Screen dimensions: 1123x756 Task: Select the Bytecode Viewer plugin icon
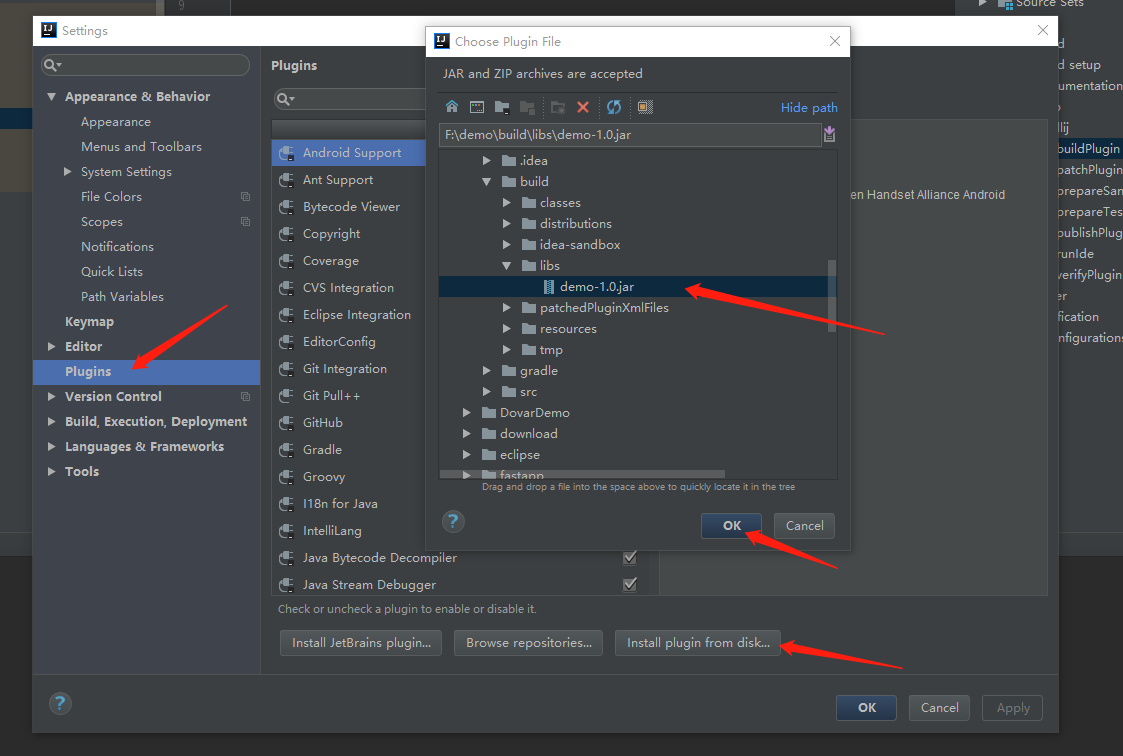click(286, 207)
